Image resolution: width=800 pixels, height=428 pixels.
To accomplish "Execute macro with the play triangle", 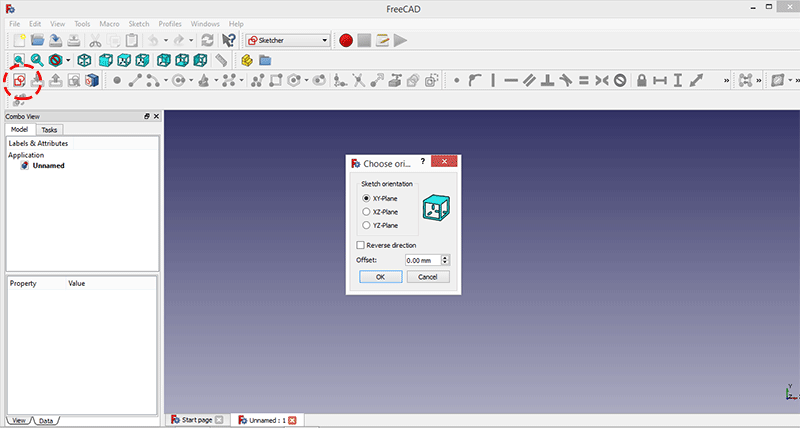I will click(401, 40).
